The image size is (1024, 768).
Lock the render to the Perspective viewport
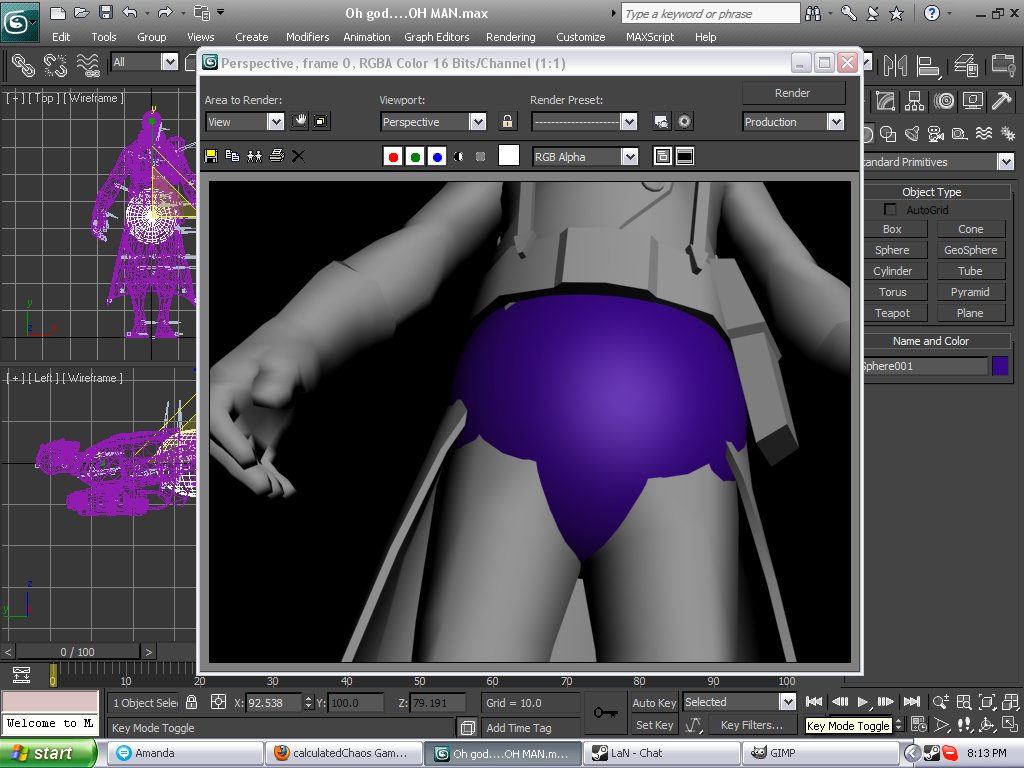[508, 122]
